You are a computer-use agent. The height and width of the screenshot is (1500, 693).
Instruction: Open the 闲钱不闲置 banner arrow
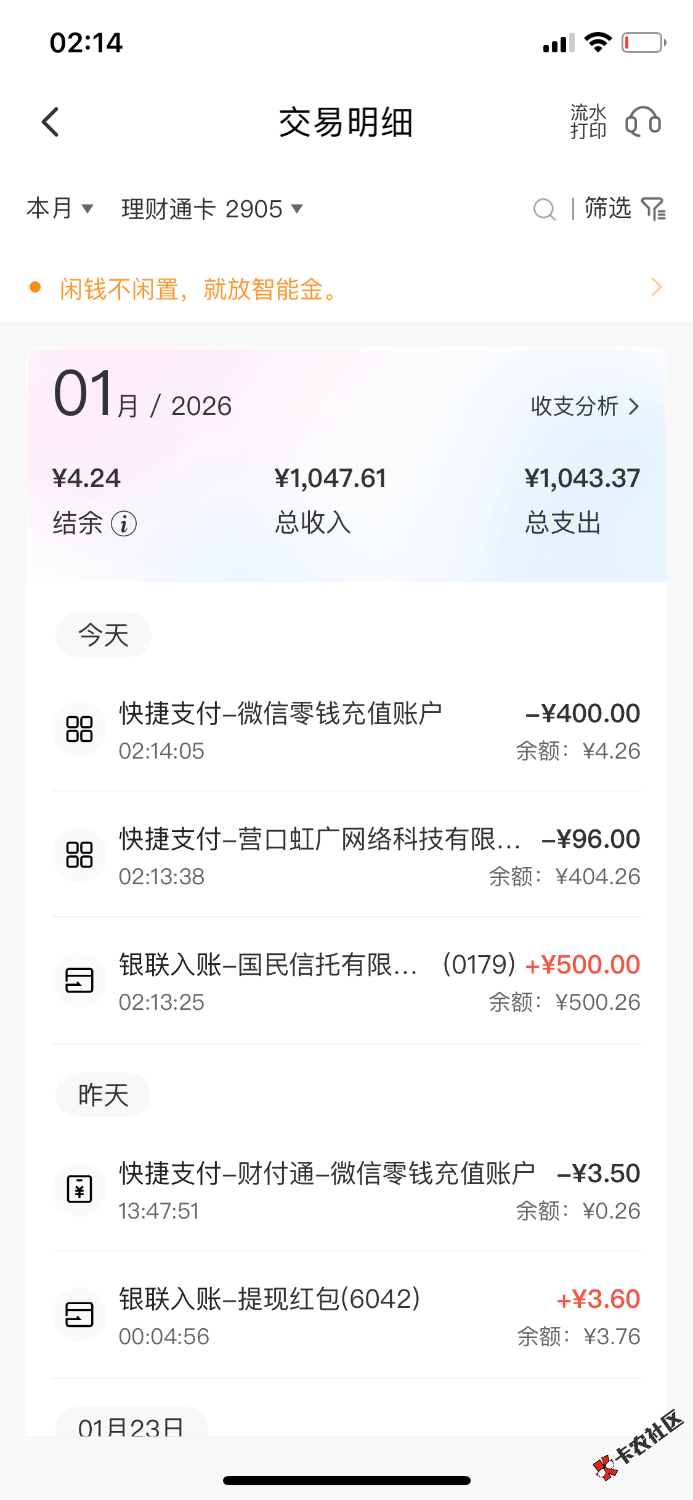(x=656, y=288)
